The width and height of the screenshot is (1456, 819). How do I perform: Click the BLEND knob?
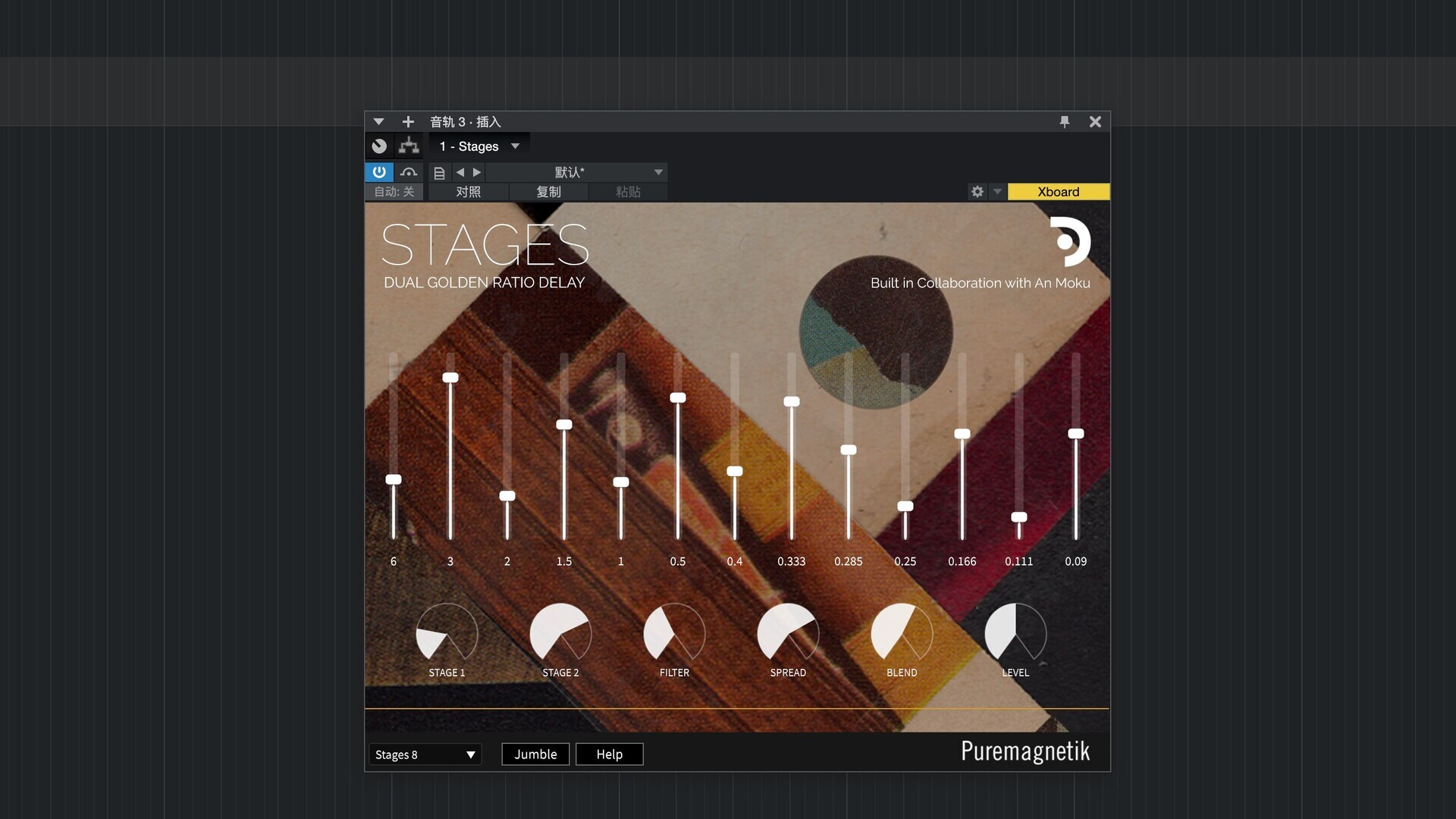click(x=902, y=633)
